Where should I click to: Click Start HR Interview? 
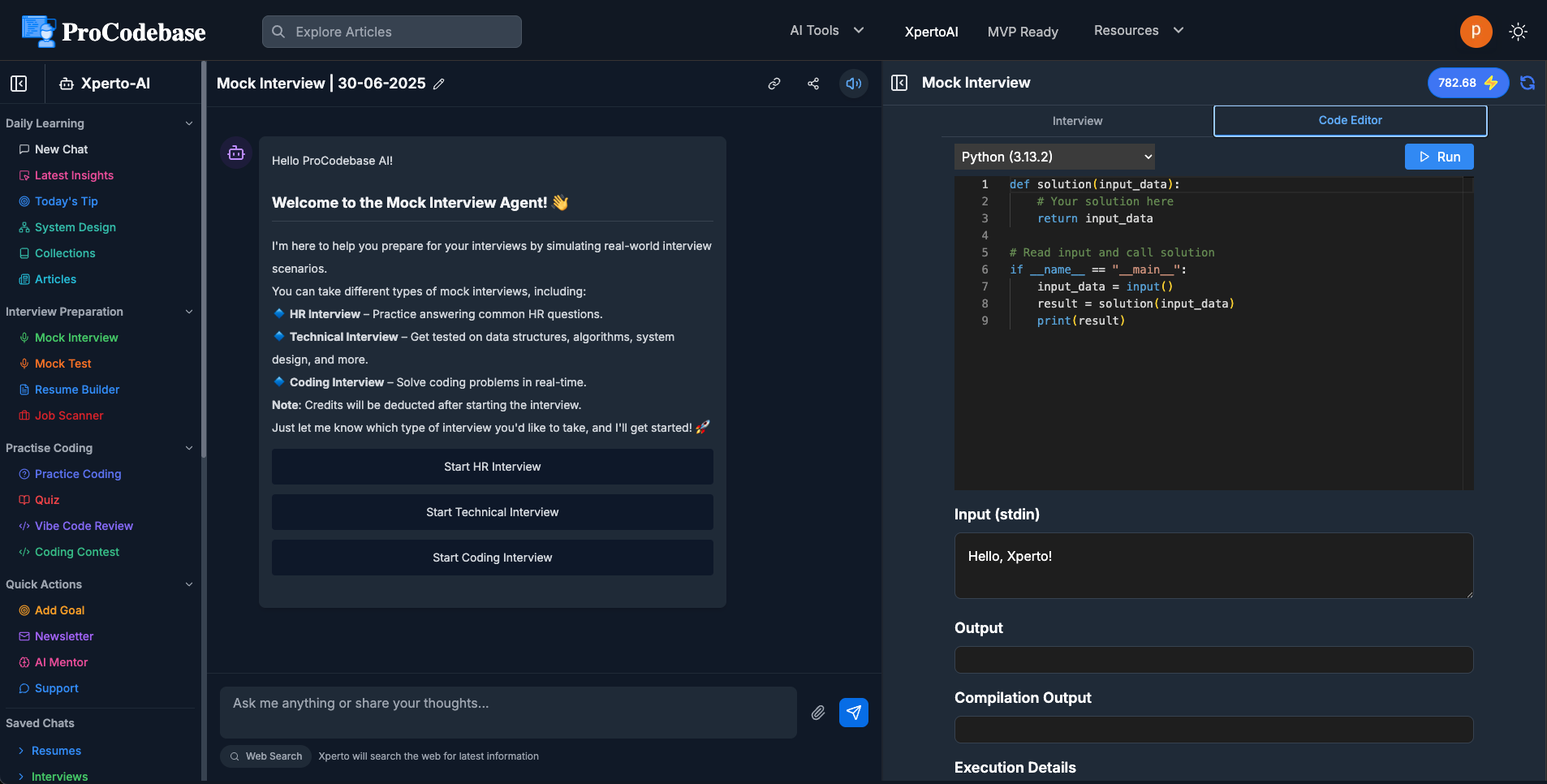point(493,467)
